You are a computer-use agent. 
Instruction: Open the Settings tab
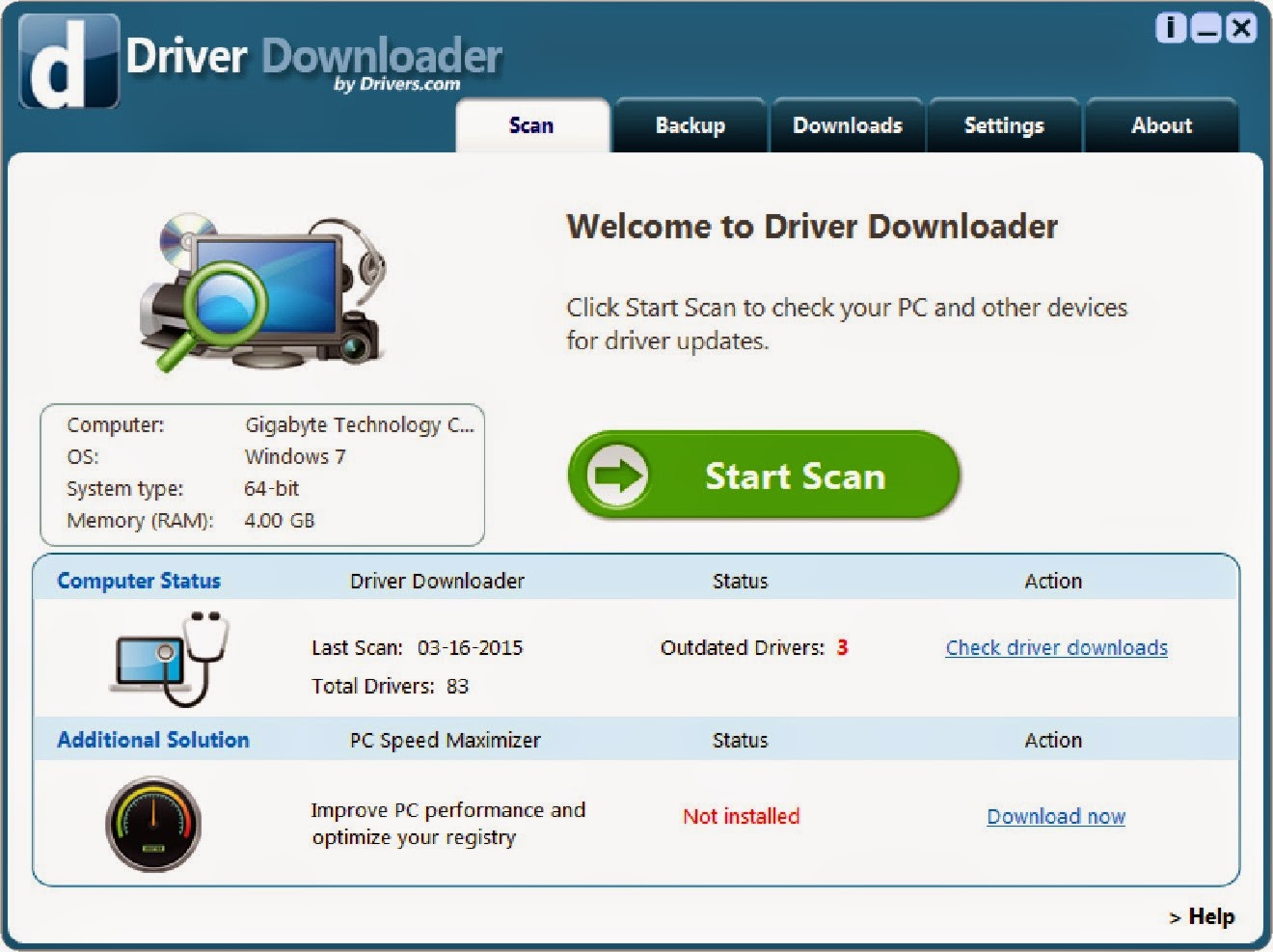(1003, 125)
